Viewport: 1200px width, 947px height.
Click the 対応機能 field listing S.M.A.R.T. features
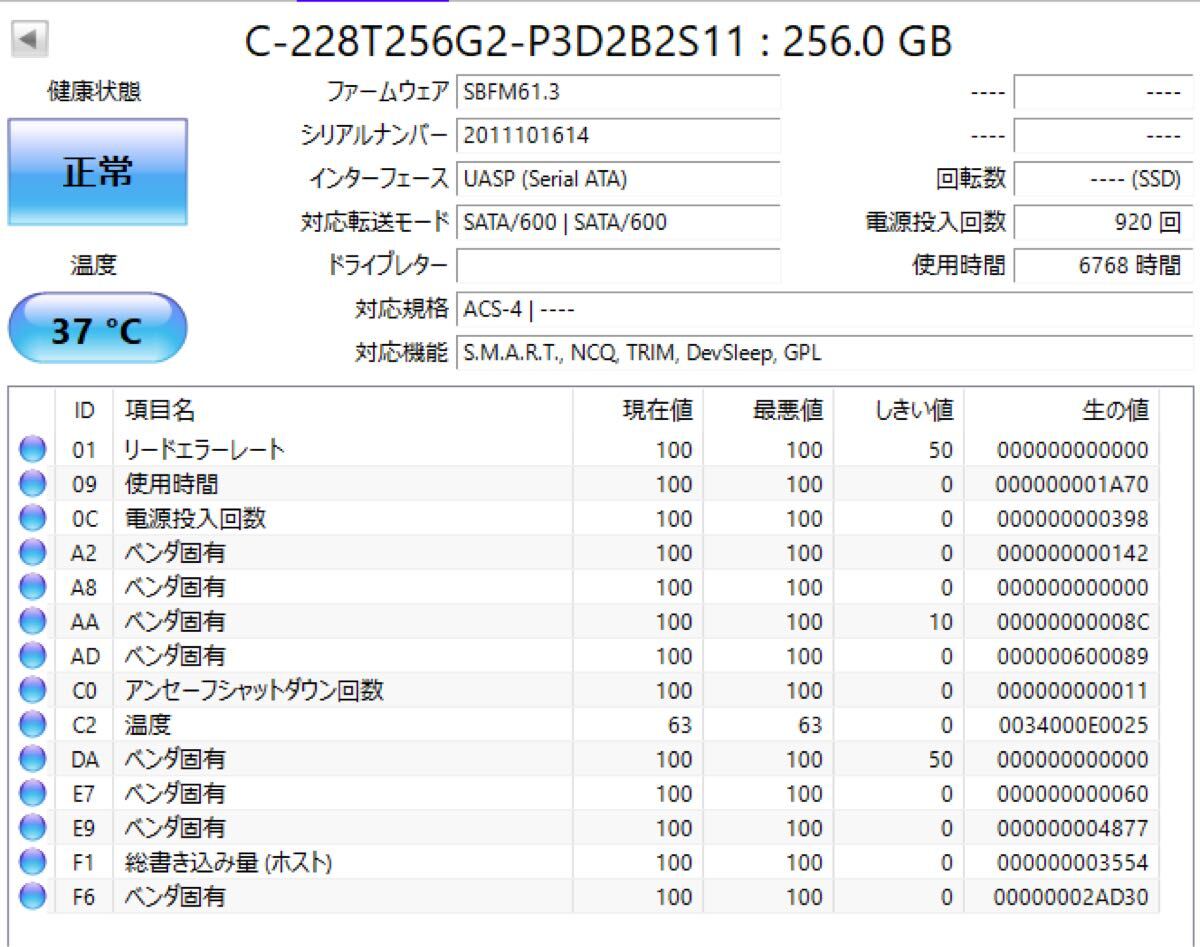tap(640, 353)
